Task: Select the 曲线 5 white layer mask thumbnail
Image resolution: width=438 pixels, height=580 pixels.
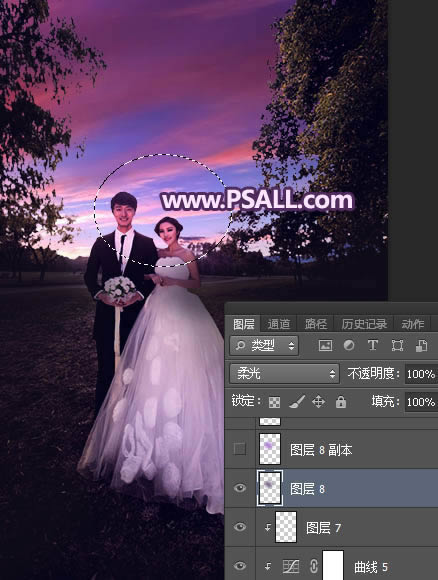Action: click(333, 565)
